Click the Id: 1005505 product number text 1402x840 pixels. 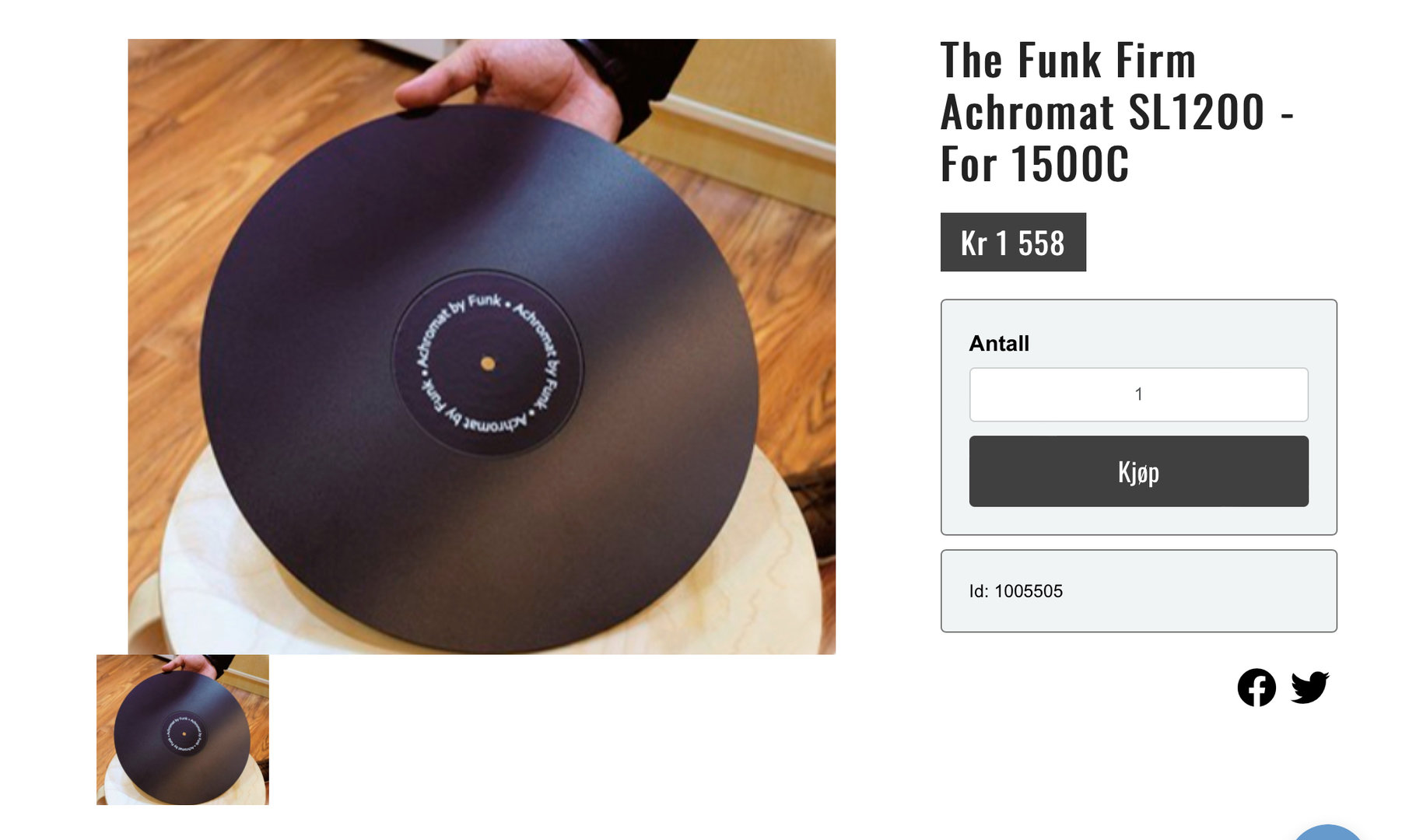coord(1015,591)
